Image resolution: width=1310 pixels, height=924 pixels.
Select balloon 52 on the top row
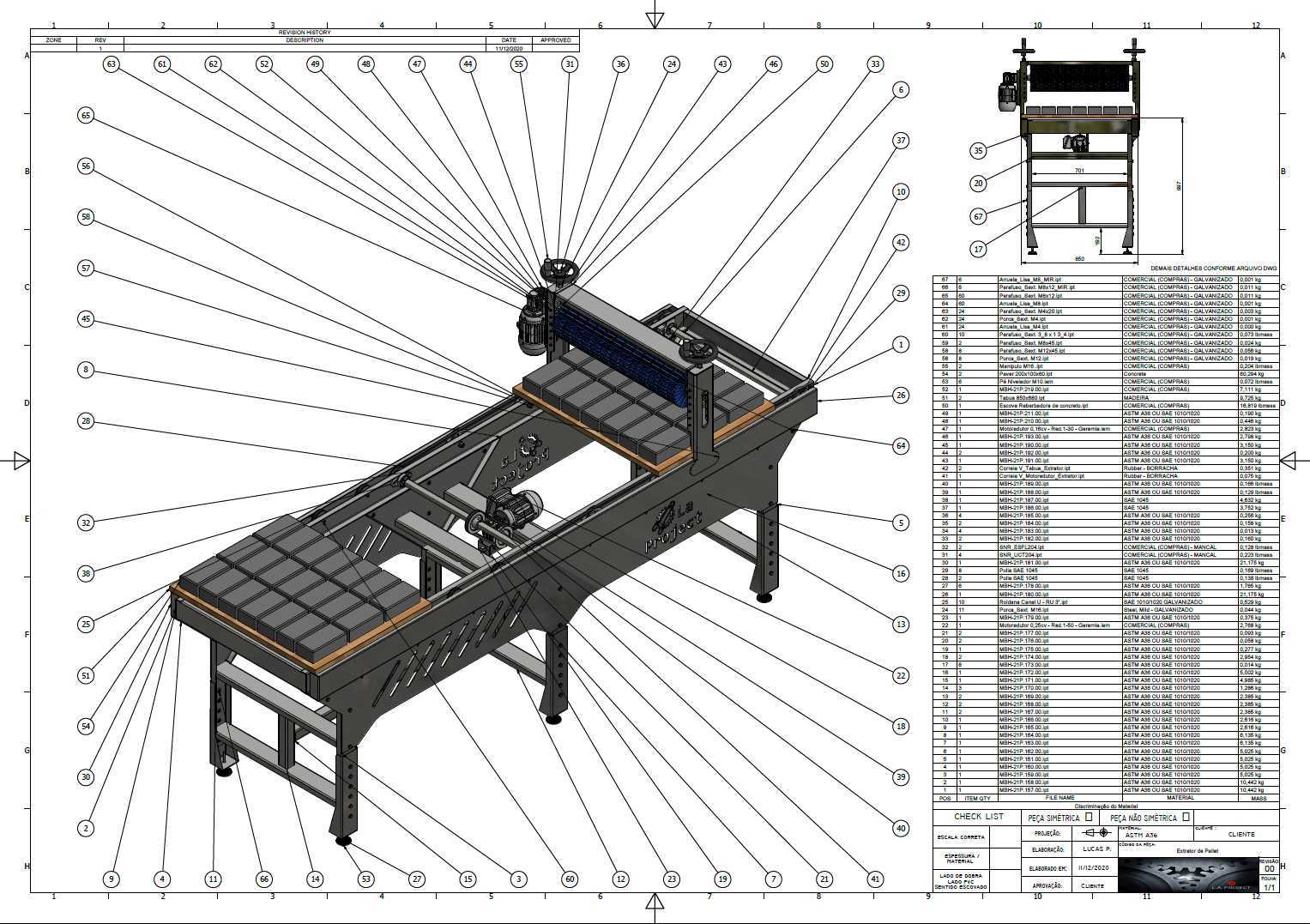click(x=264, y=63)
